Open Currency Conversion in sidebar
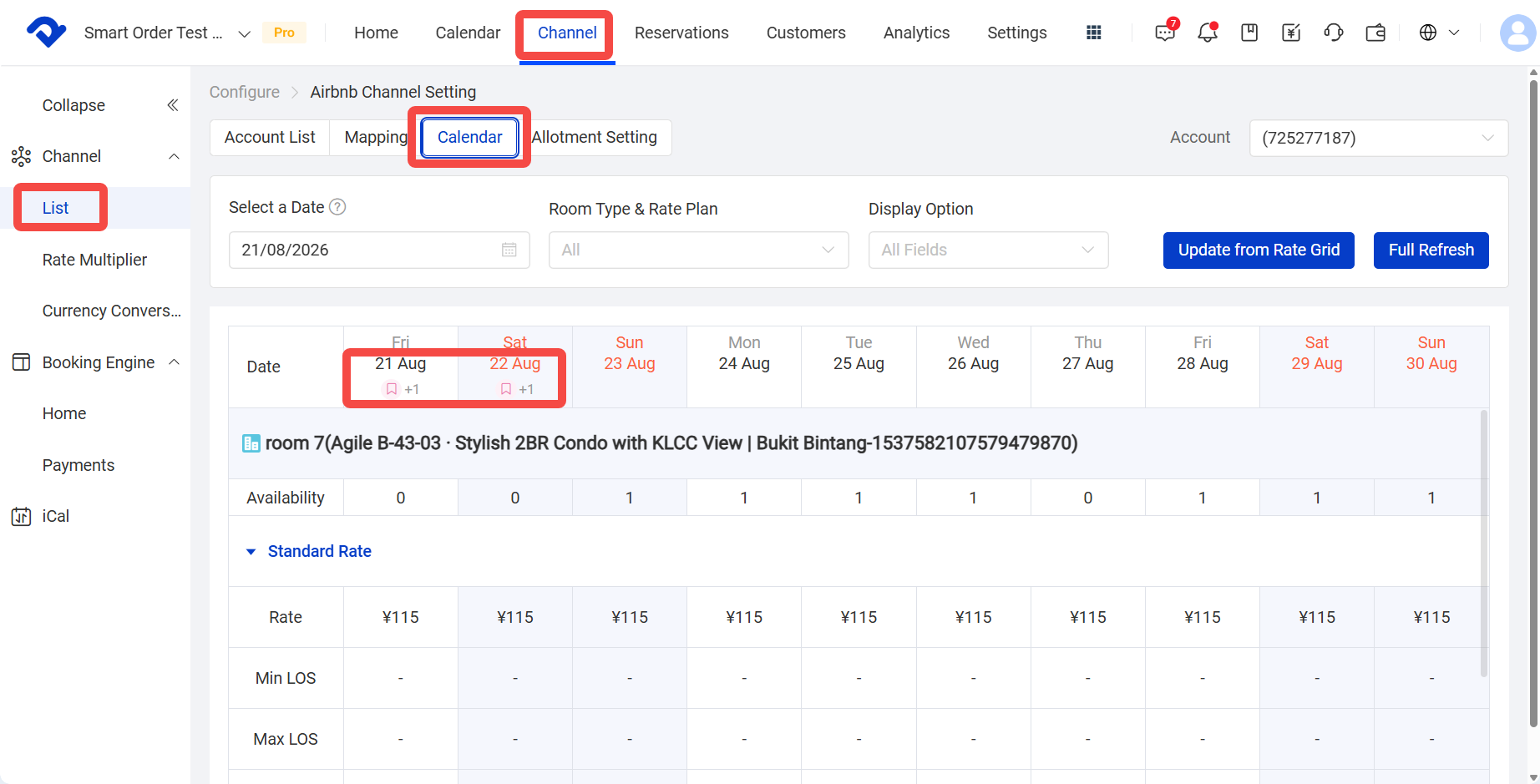This screenshot has width=1540, height=784. click(x=112, y=311)
